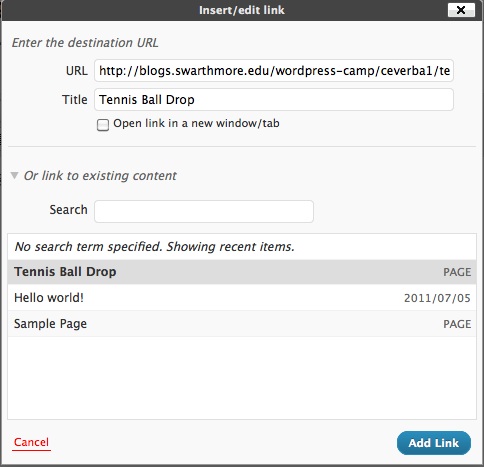This screenshot has height=467, width=484.
Task: Select Tennis Ball Drop from recent items
Action: [x=242, y=272]
